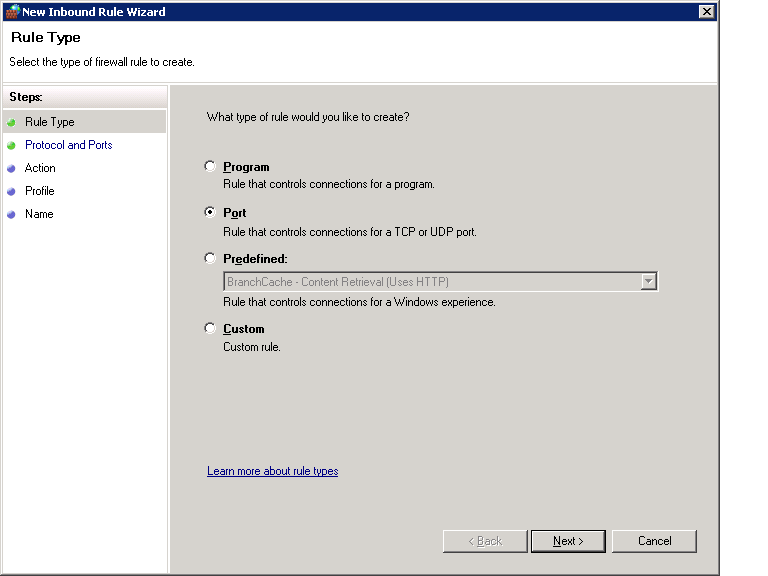Screen dimensions: 768x576
Task: Click the firewall wizard title bar icon
Action: pos(13,11)
